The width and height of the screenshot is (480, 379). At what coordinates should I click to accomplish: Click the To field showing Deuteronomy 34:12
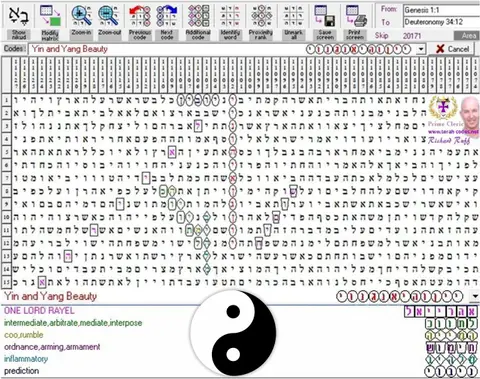coord(441,22)
